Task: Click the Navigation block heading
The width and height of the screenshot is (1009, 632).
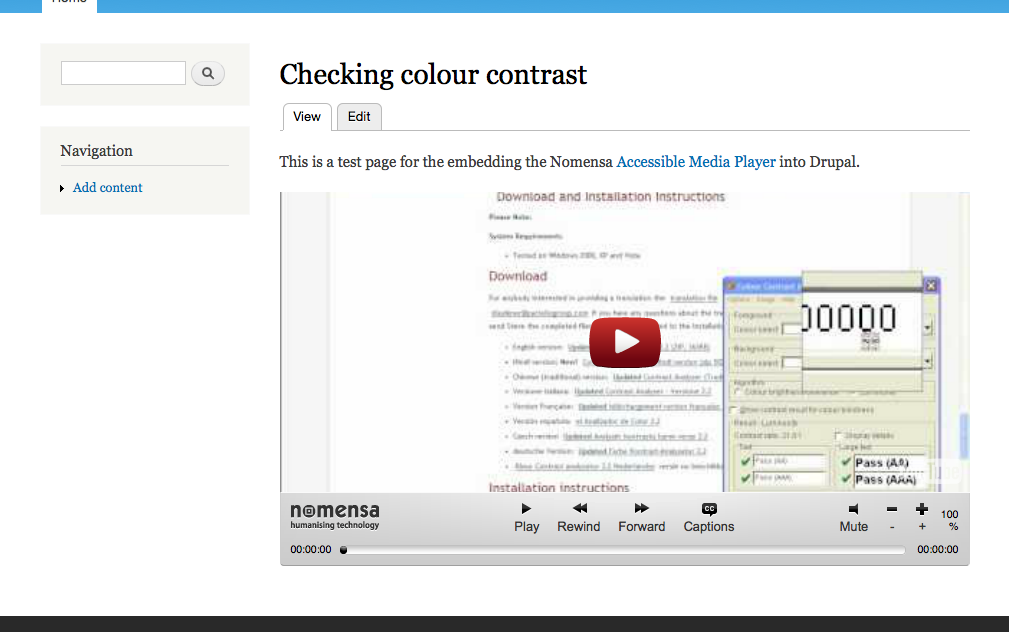Action: point(97,151)
